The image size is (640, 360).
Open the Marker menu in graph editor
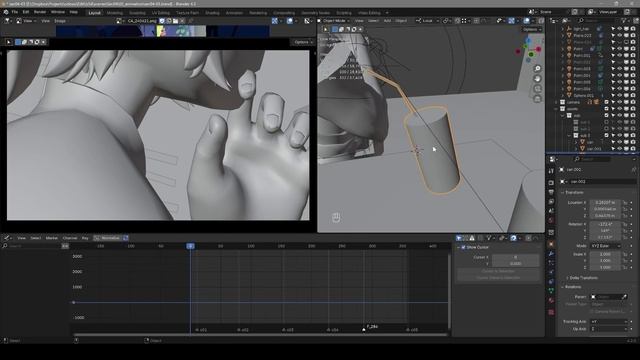(51, 238)
